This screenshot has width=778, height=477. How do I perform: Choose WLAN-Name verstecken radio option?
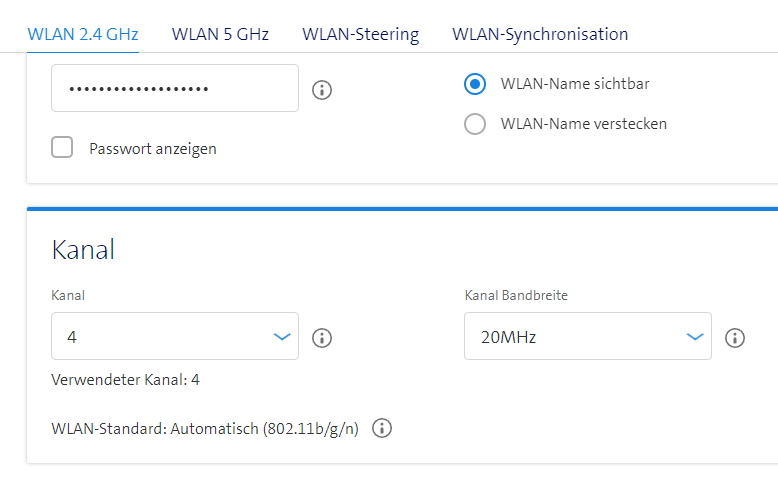475,124
